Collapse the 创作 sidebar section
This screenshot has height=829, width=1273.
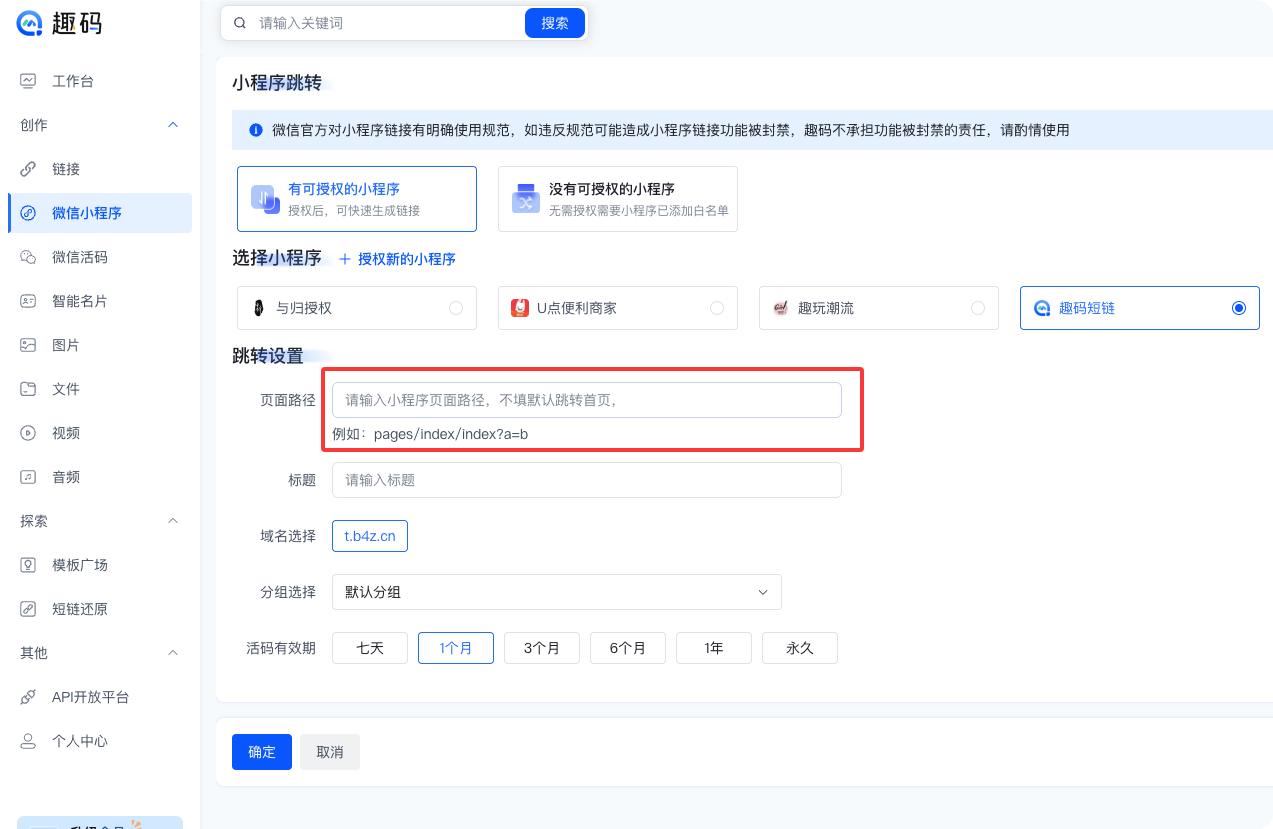coord(171,125)
